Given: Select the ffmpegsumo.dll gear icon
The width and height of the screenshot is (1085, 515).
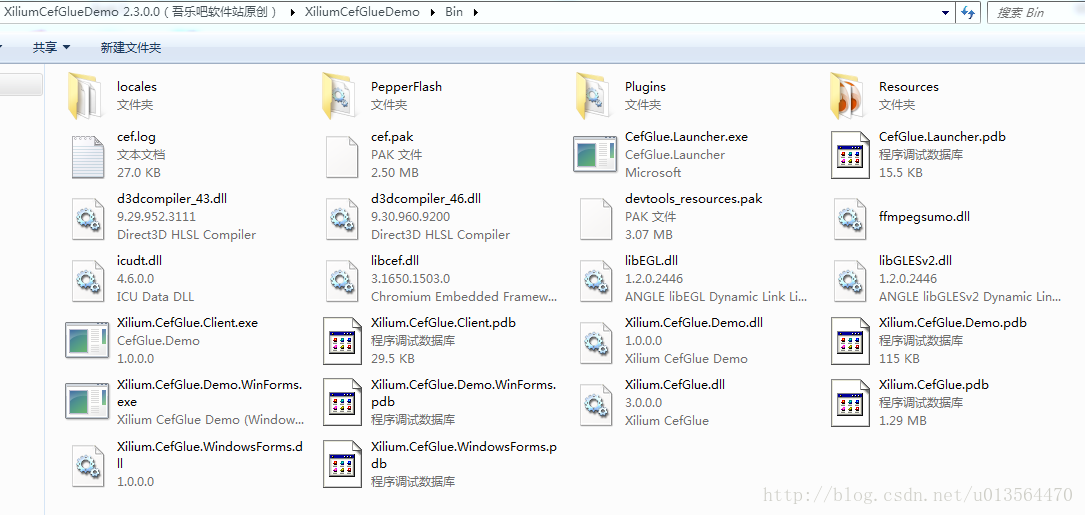Looking at the screenshot, I should click(x=850, y=217).
